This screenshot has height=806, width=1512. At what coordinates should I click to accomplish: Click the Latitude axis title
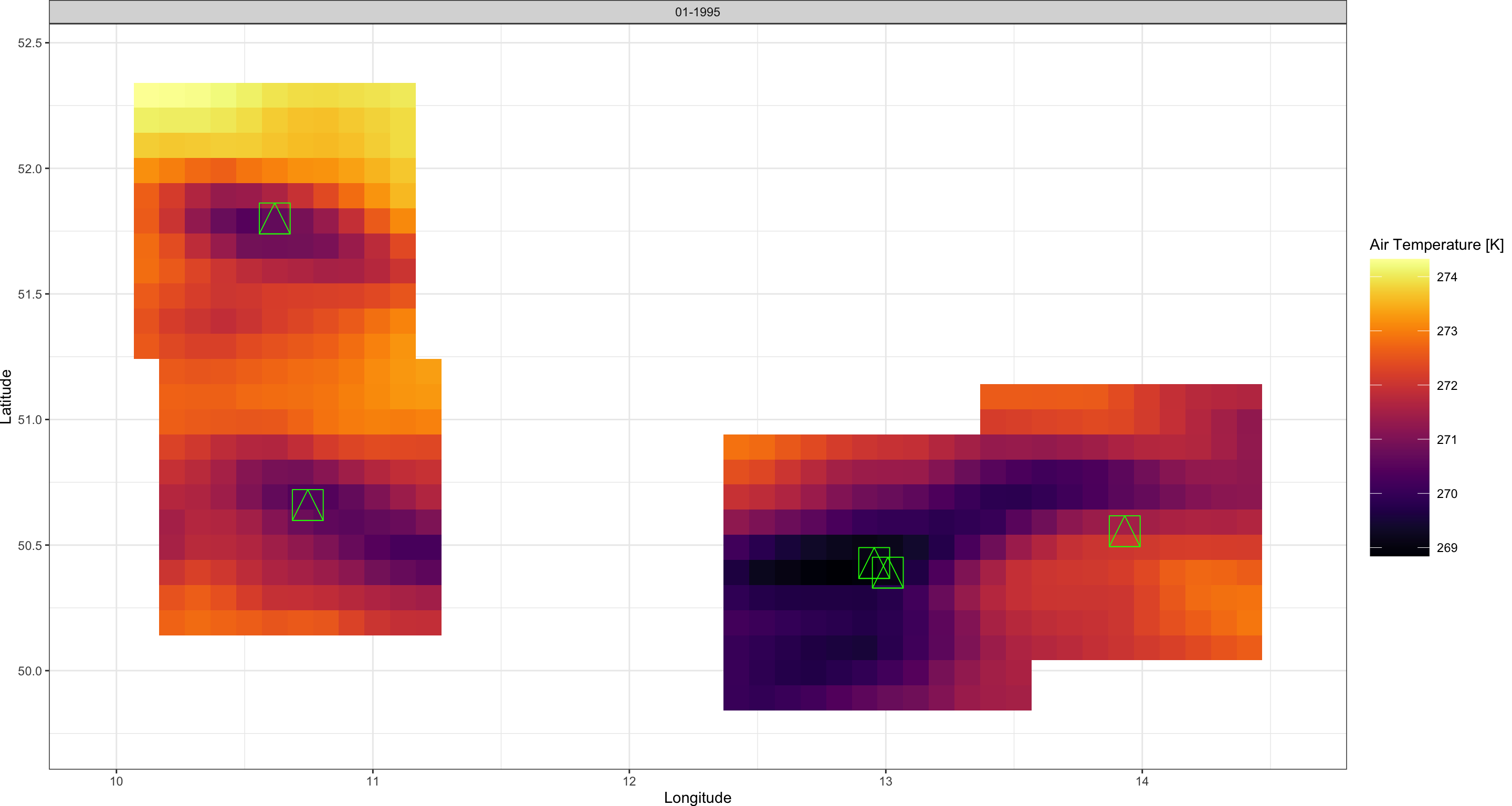[x=6, y=397]
